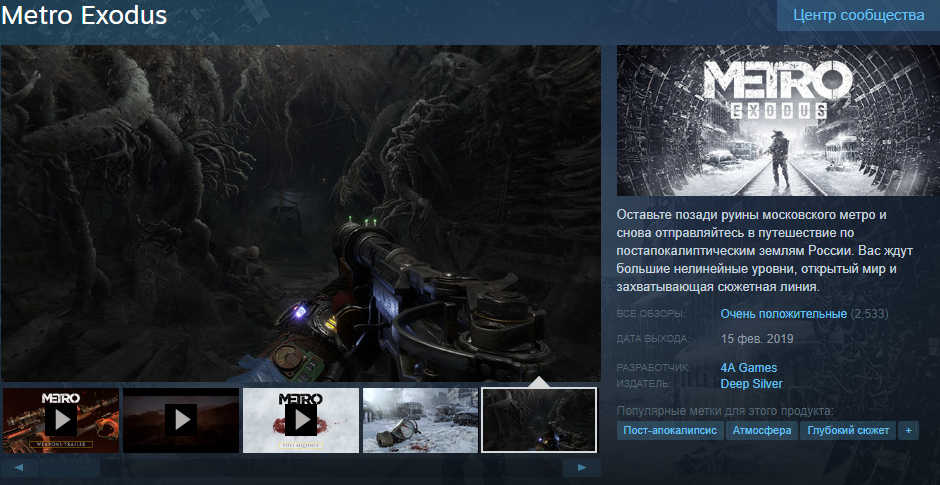Image resolution: width=940 pixels, height=485 pixels.
Task: Select the snowy street screenshot thumbnail
Action: 420,420
